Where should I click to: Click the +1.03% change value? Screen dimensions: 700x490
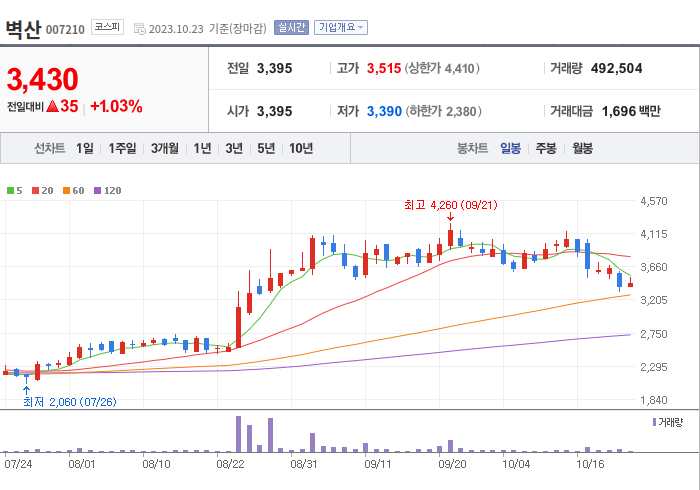coord(116,106)
